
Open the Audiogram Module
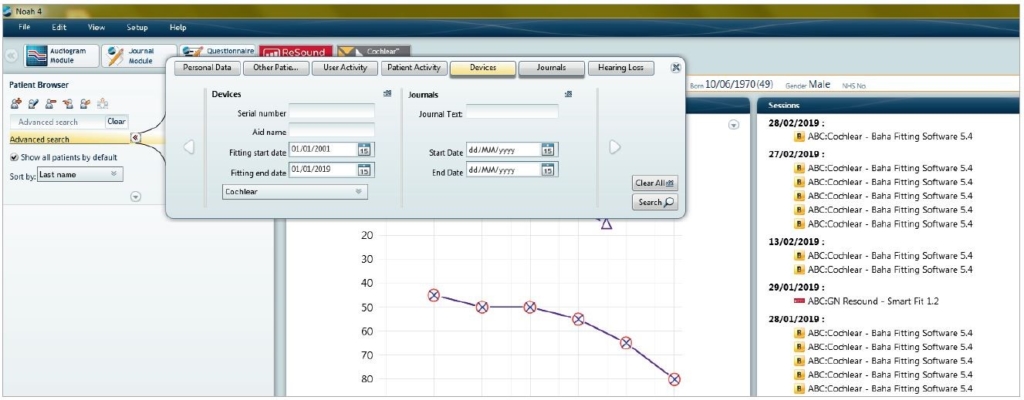point(61,56)
